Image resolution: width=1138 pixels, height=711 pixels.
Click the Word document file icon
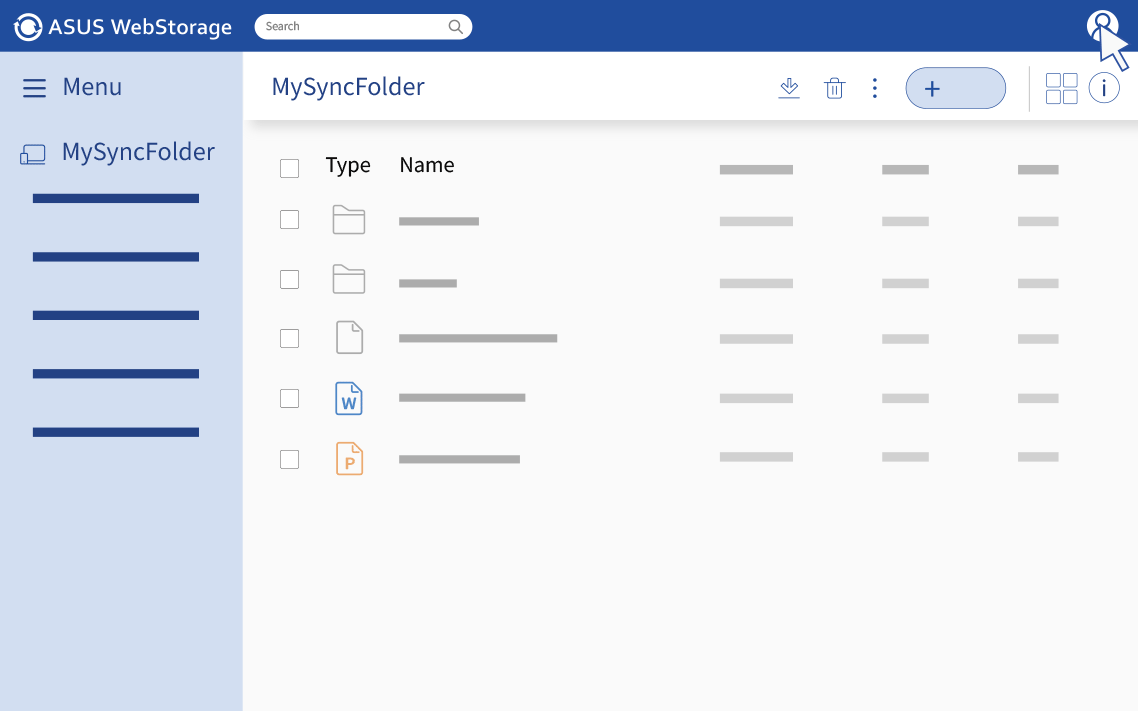tap(348, 398)
